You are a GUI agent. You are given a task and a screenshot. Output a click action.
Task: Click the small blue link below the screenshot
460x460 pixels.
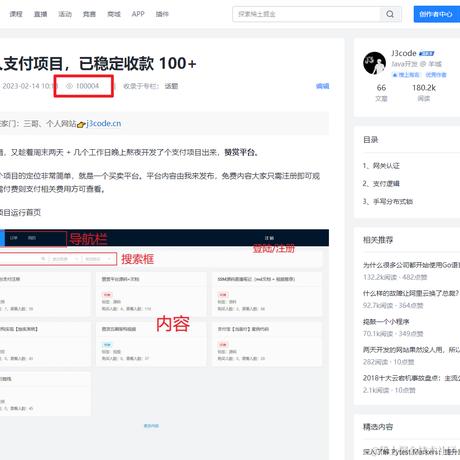point(151,426)
